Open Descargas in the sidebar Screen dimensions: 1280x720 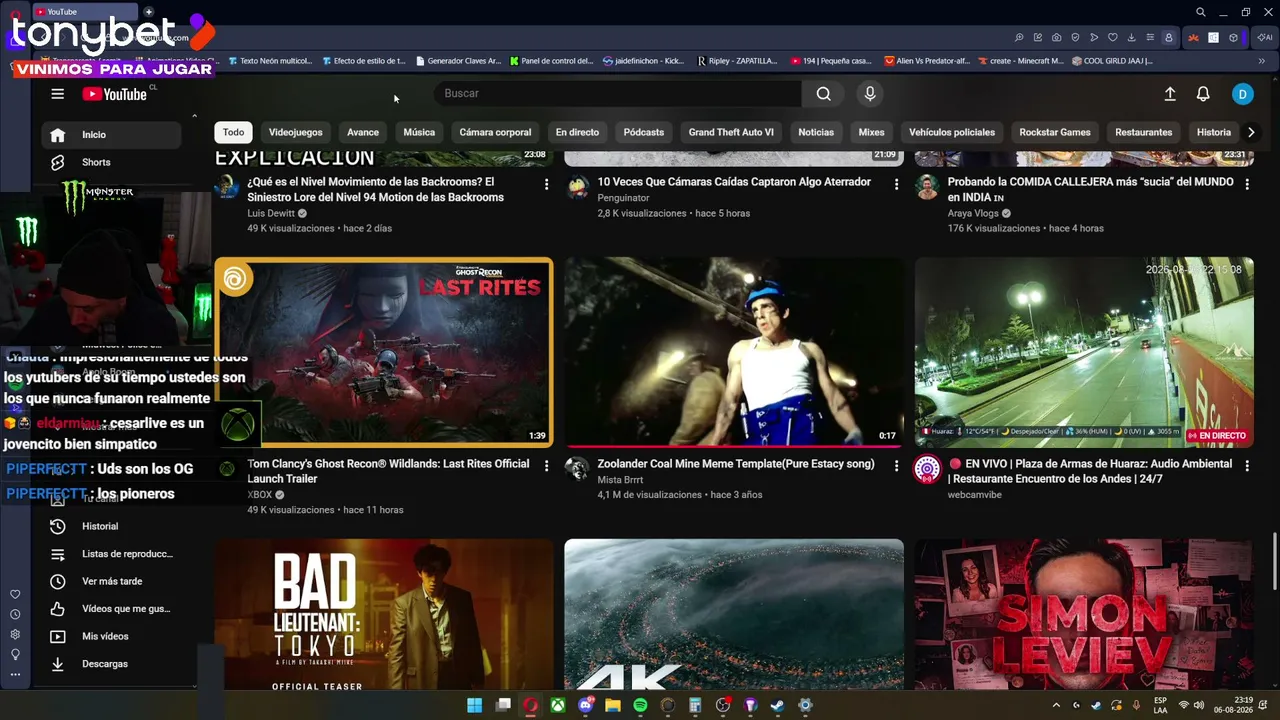(112, 664)
